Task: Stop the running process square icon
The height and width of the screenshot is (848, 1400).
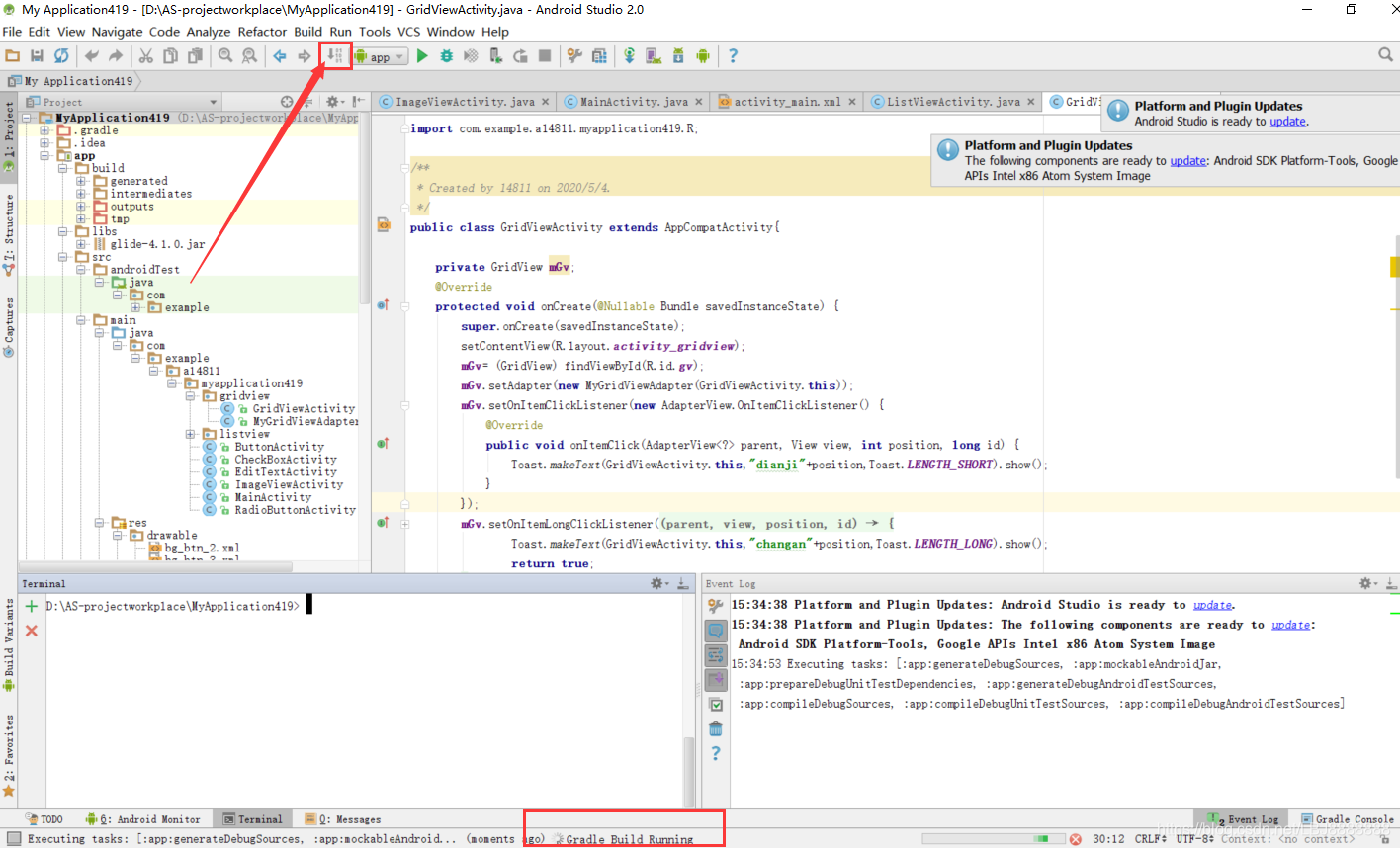Action: (545, 56)
